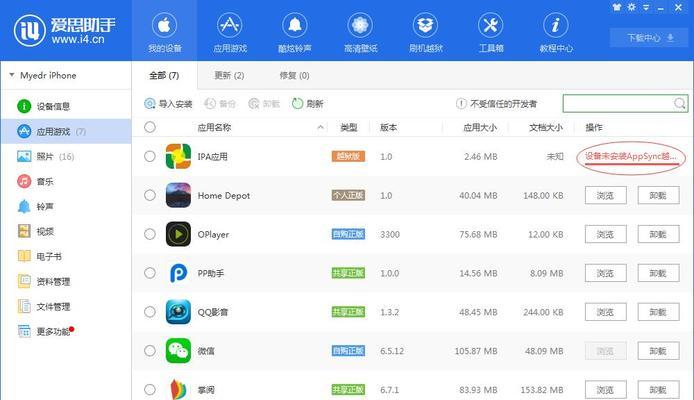Switch to the 全部 (7) tab
This screenshot has width=694, height=400.
(164, 76)
